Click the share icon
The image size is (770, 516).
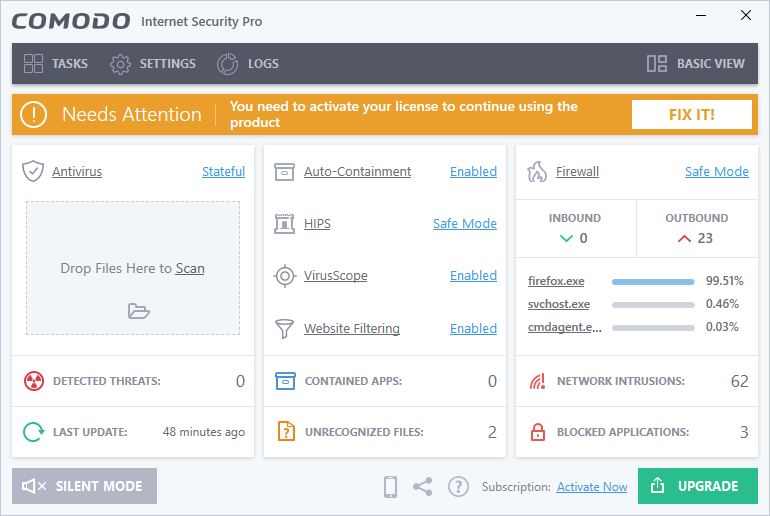tap(423, 487)
